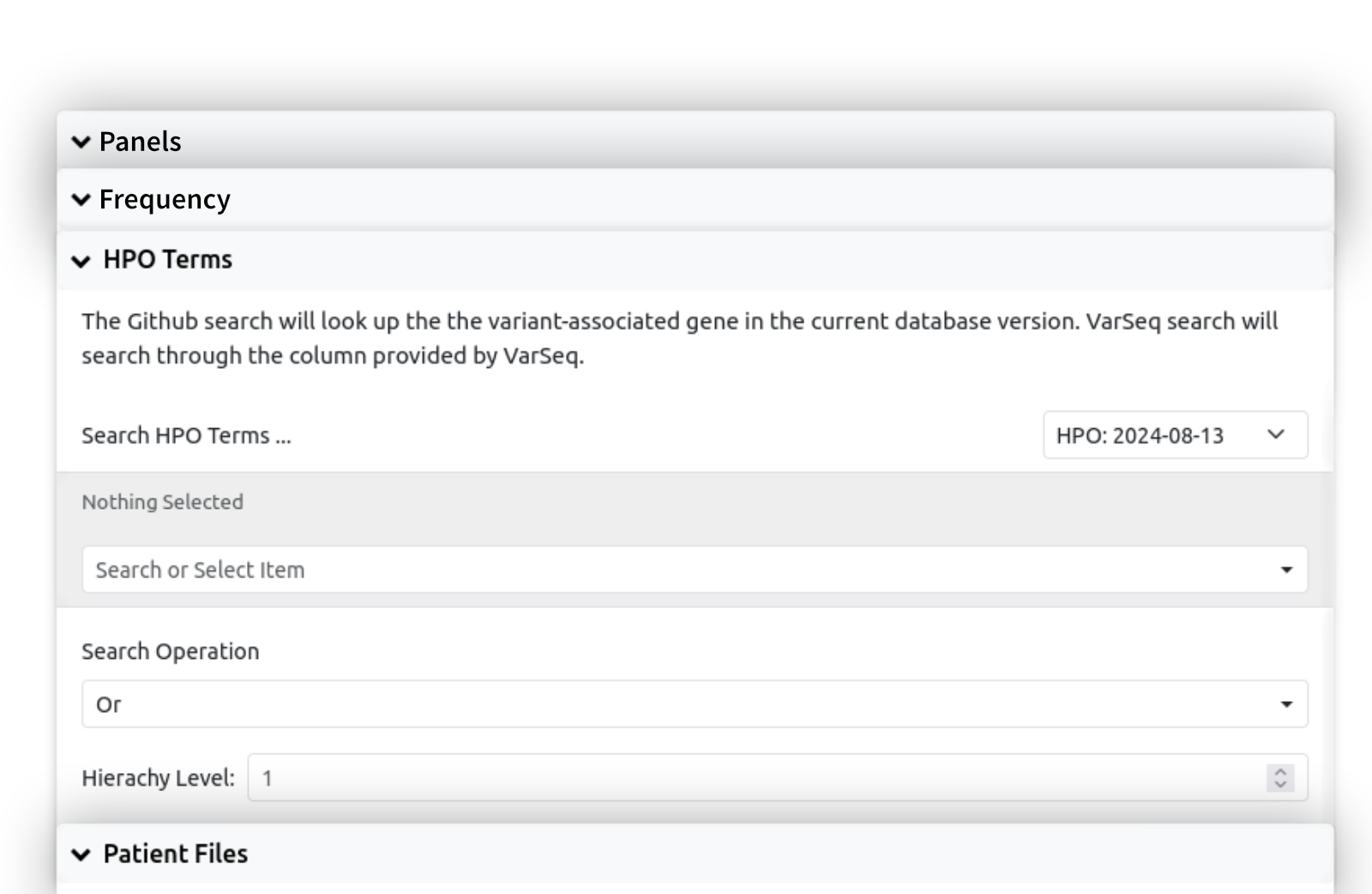1372x894 pixels.
Task: Select the Frequency section header
Action: tap(163, 199)
